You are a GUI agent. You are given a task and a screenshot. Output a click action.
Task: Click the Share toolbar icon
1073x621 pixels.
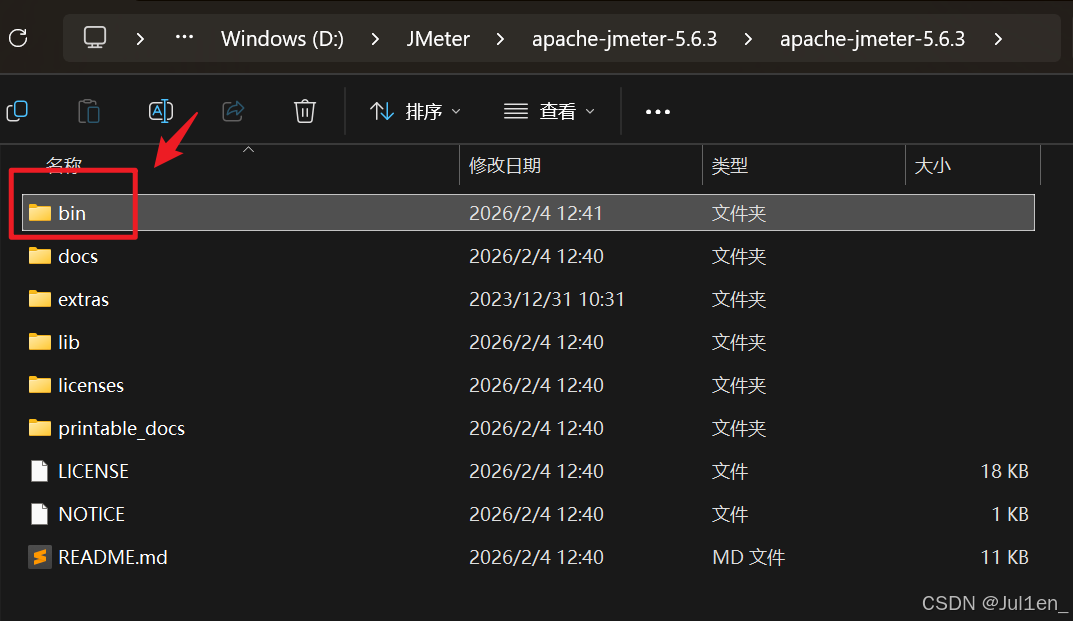[x=233, y=111]
